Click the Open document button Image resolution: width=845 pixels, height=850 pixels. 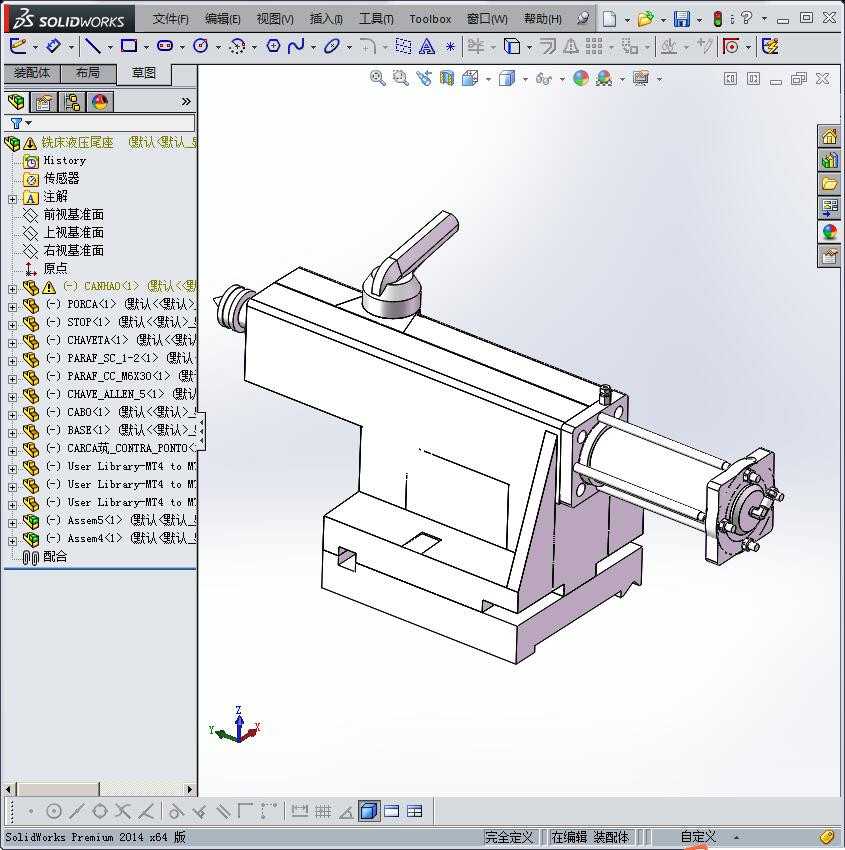(x=645, y=19)
